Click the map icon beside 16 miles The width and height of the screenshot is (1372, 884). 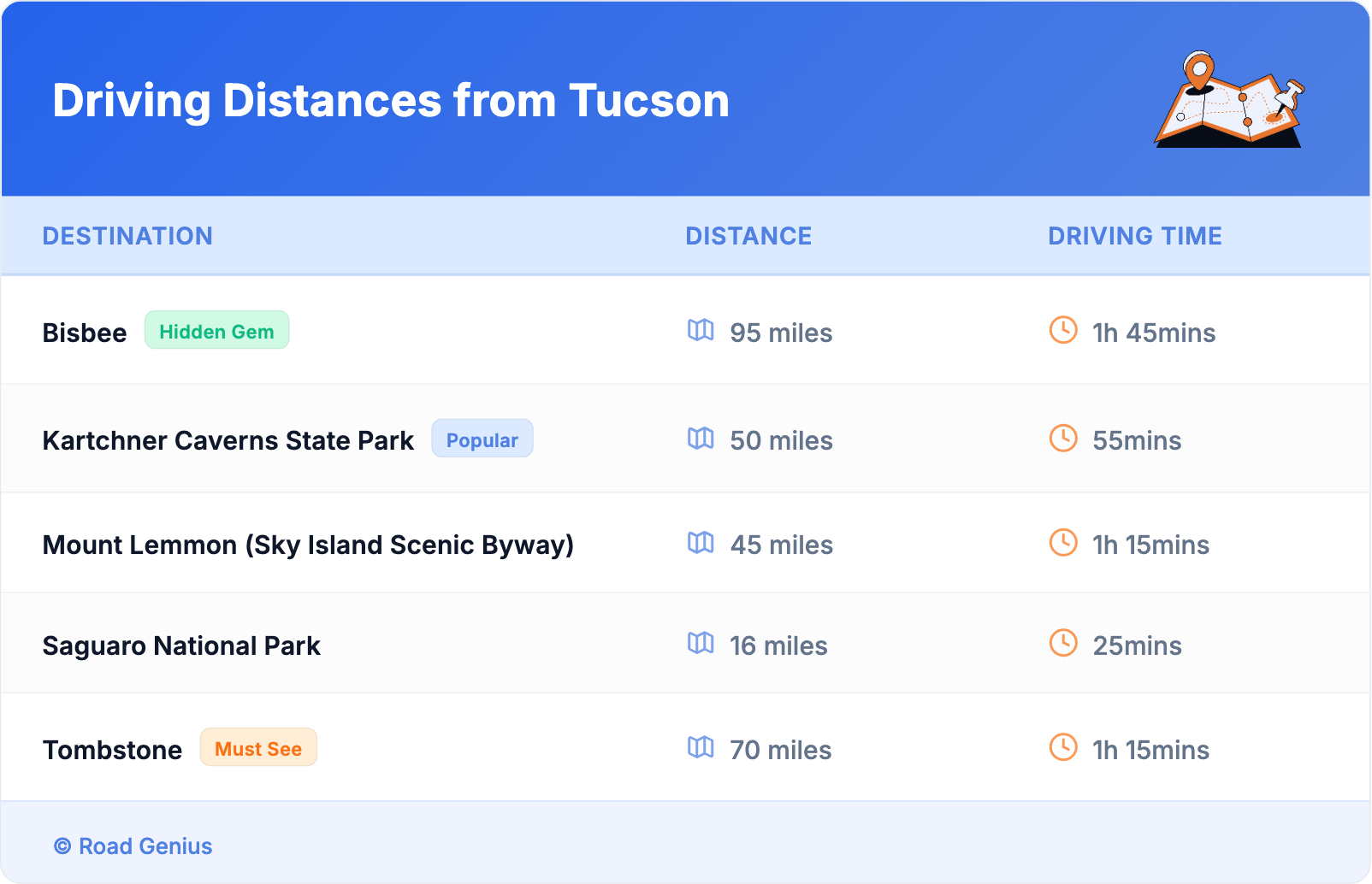[x=701, y=644]
